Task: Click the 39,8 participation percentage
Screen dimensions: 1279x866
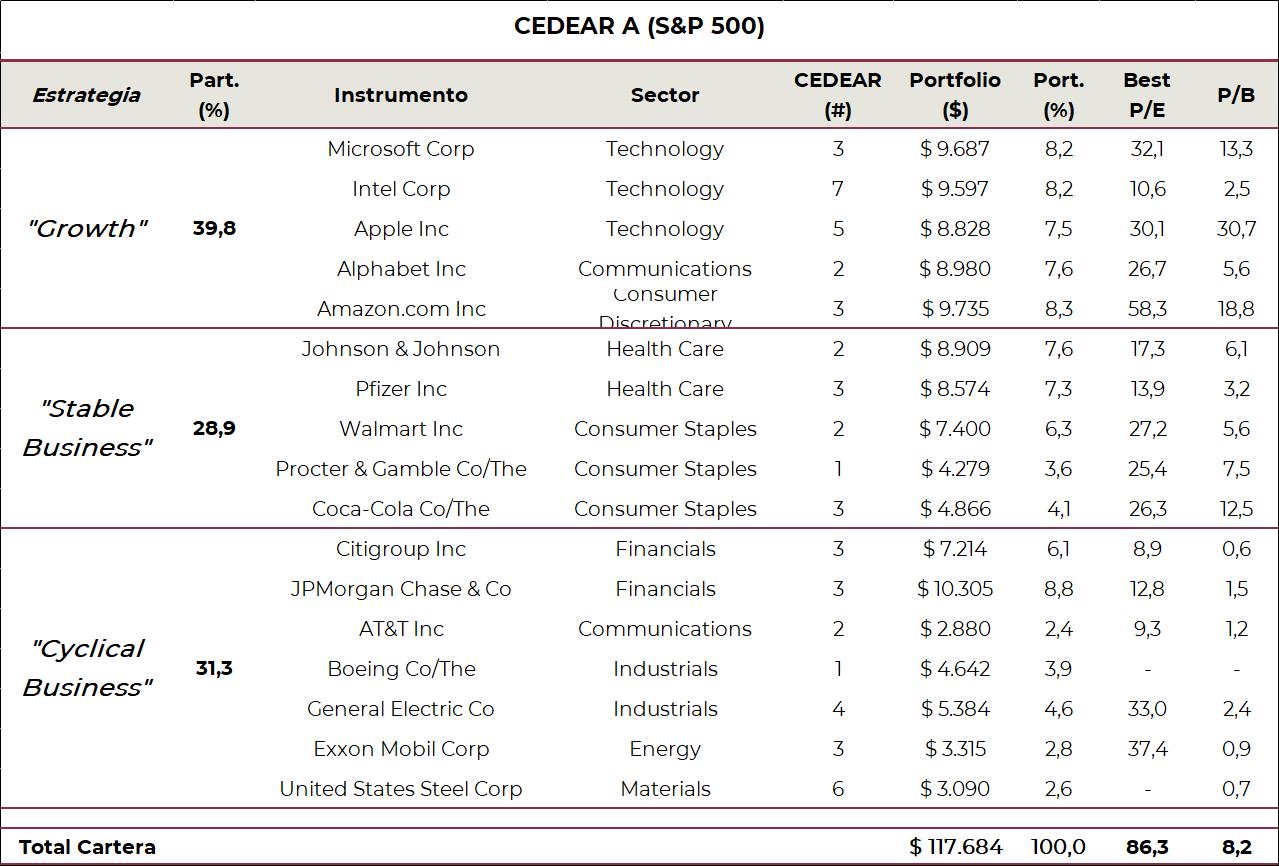Action: coord(214,229)
